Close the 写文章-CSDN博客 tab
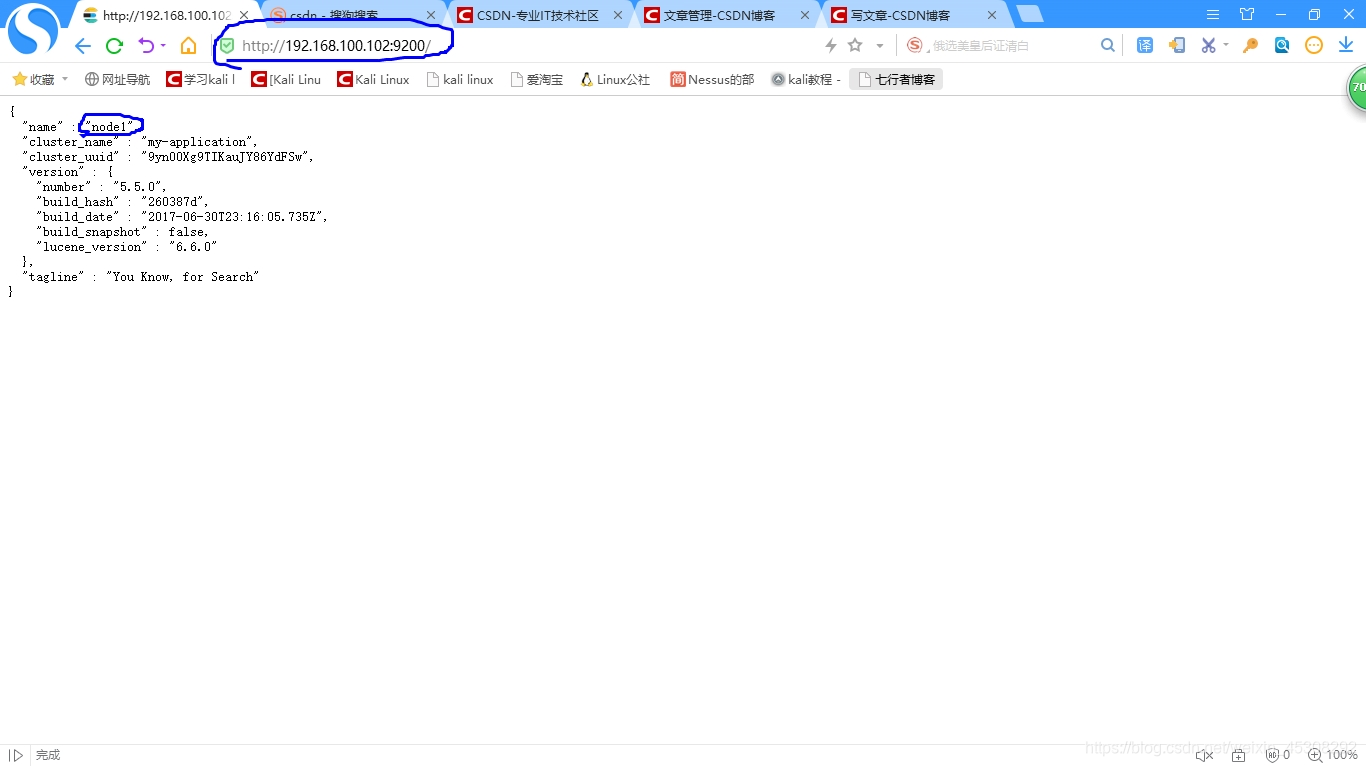This screenshot has width=1366, height=766. tap(992, 16)
